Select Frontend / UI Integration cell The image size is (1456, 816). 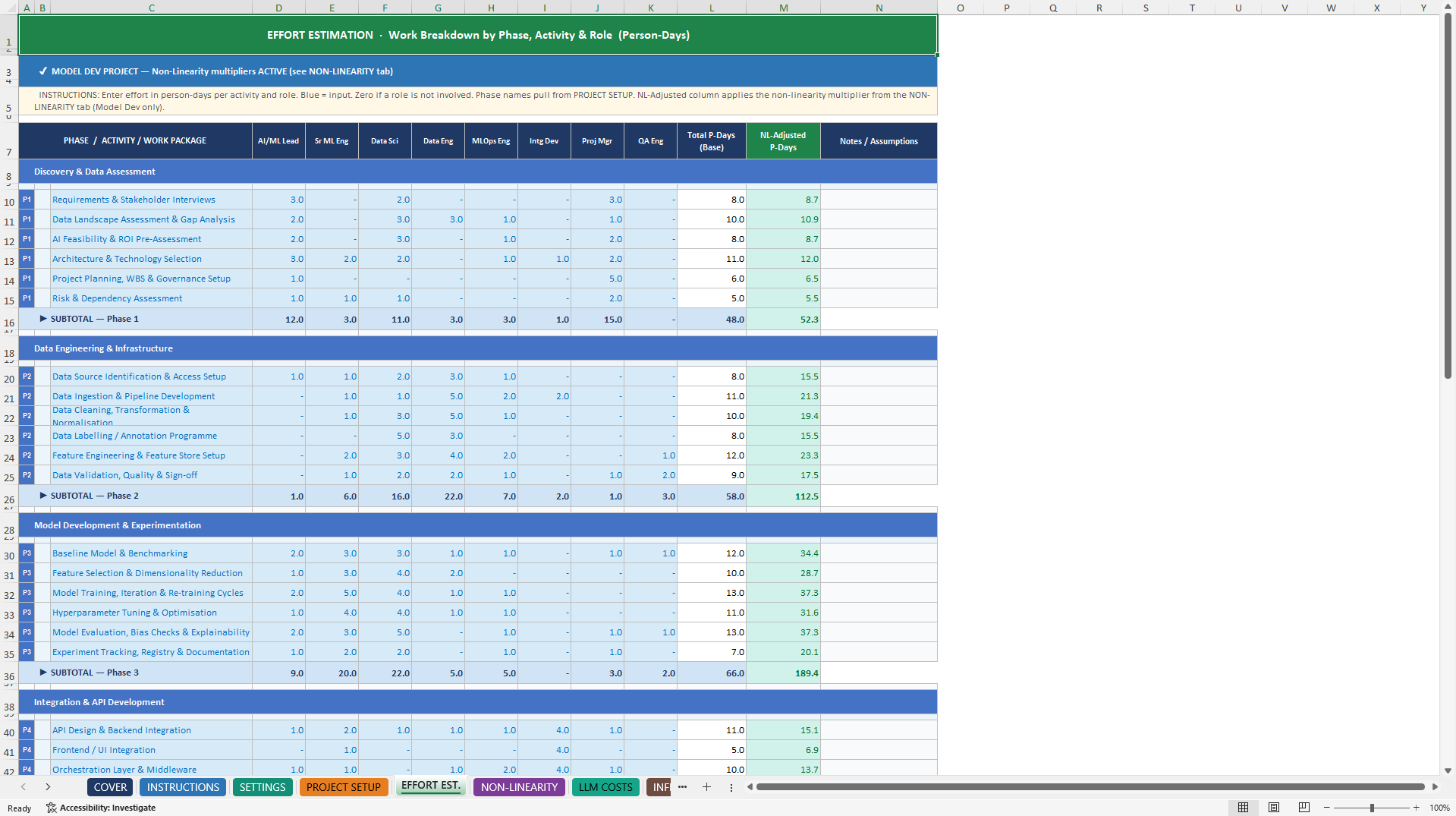coord(151,750)
